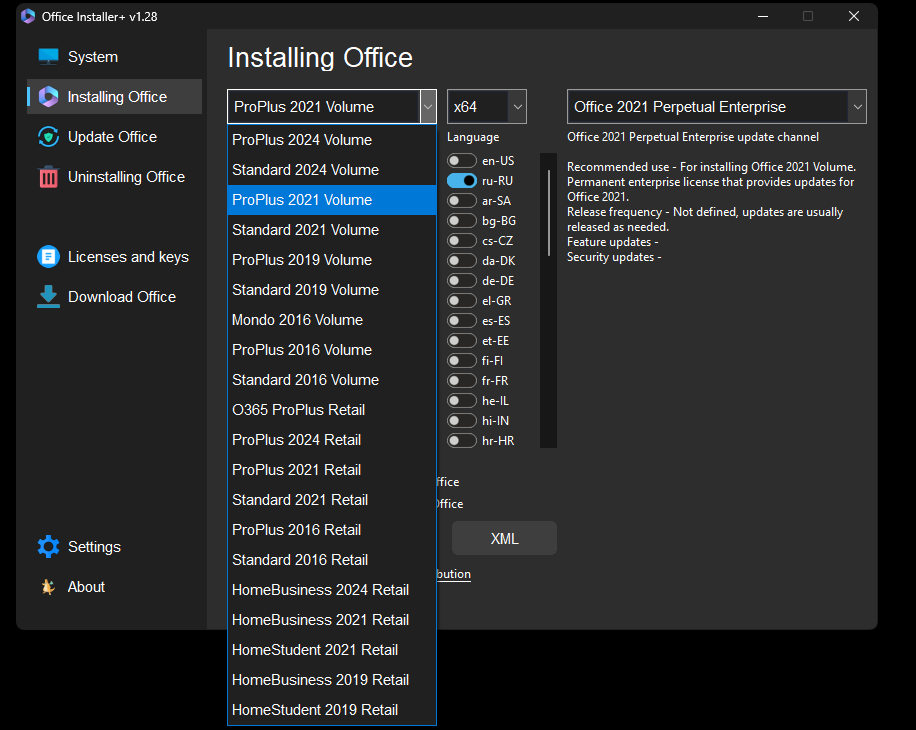
Task: Click the Settings gear icon
Action: [x=48, y=547]
